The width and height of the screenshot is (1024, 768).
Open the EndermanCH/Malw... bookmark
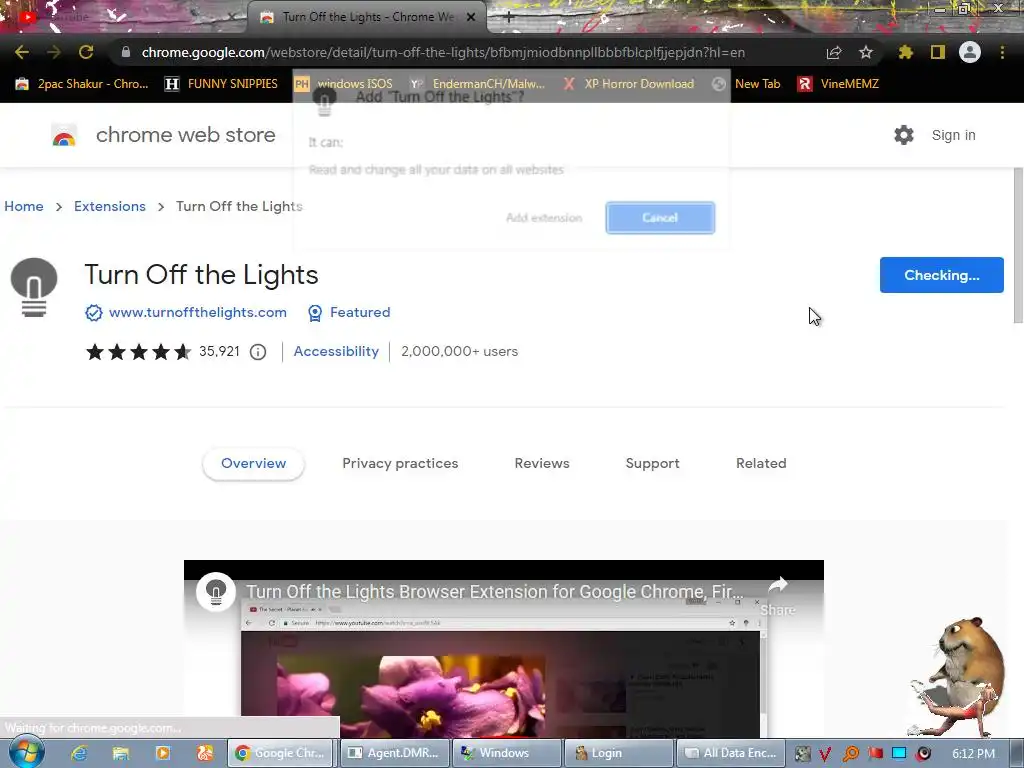(x=477, y=84)
